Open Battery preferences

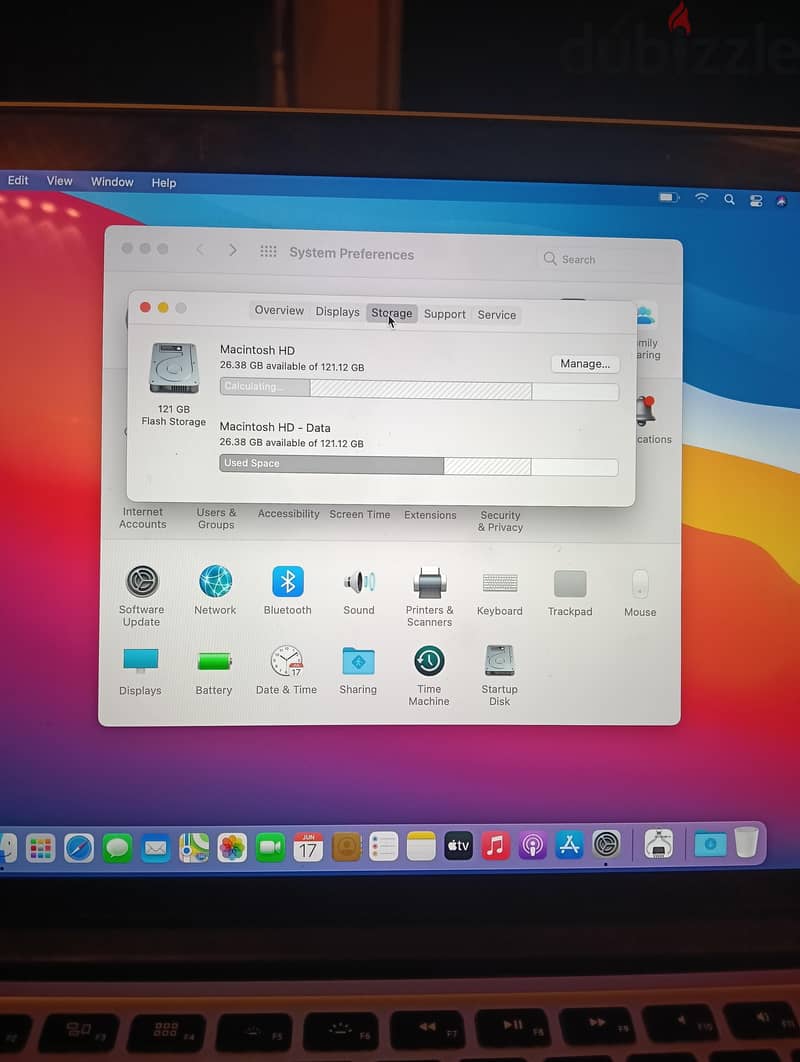pos(214,661)
